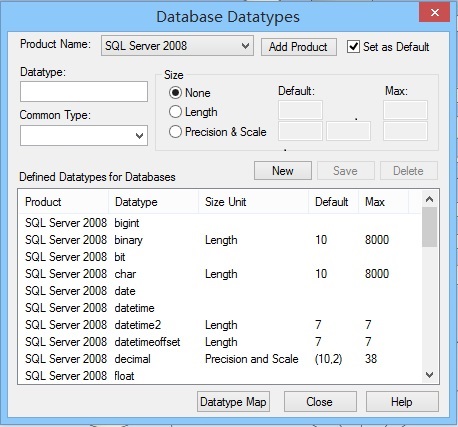Select the None size radio button
458x427 pixels.
(175, 92)
